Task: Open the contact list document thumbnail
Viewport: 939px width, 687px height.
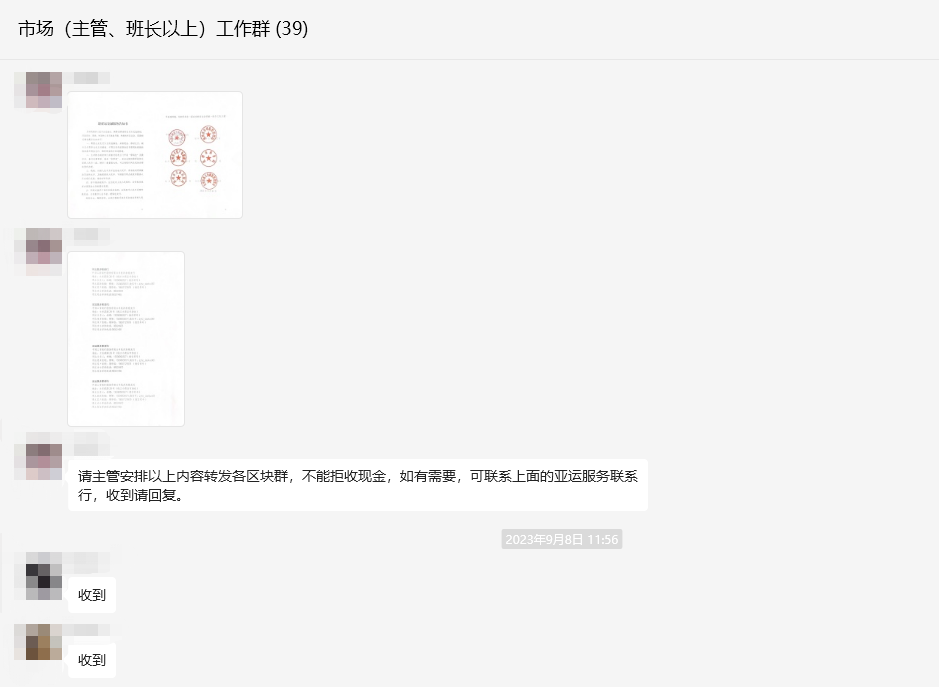Action: (x=125, y=338)
